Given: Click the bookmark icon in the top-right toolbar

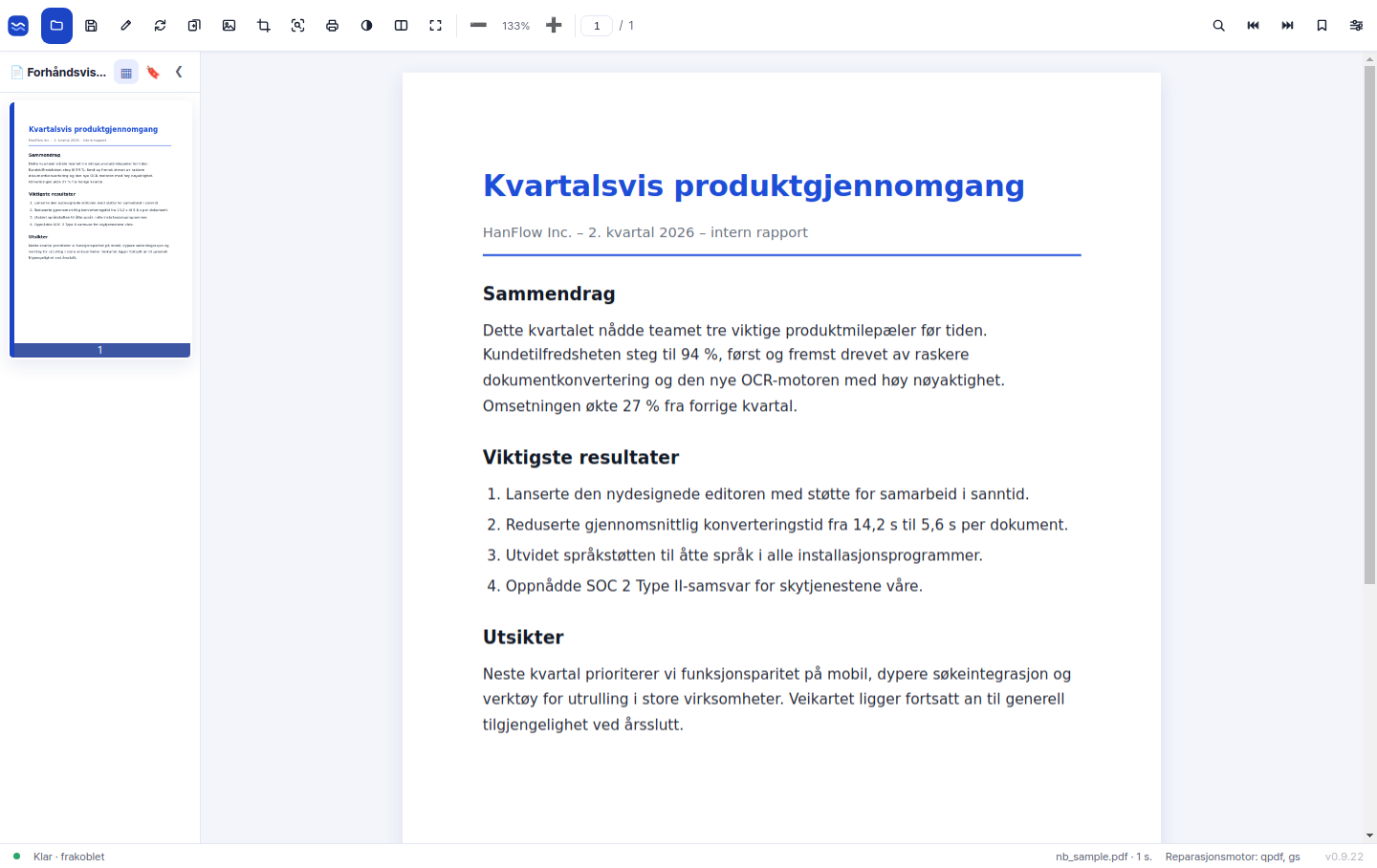Looking at the screenshot, I should [x=1322, y=26].
